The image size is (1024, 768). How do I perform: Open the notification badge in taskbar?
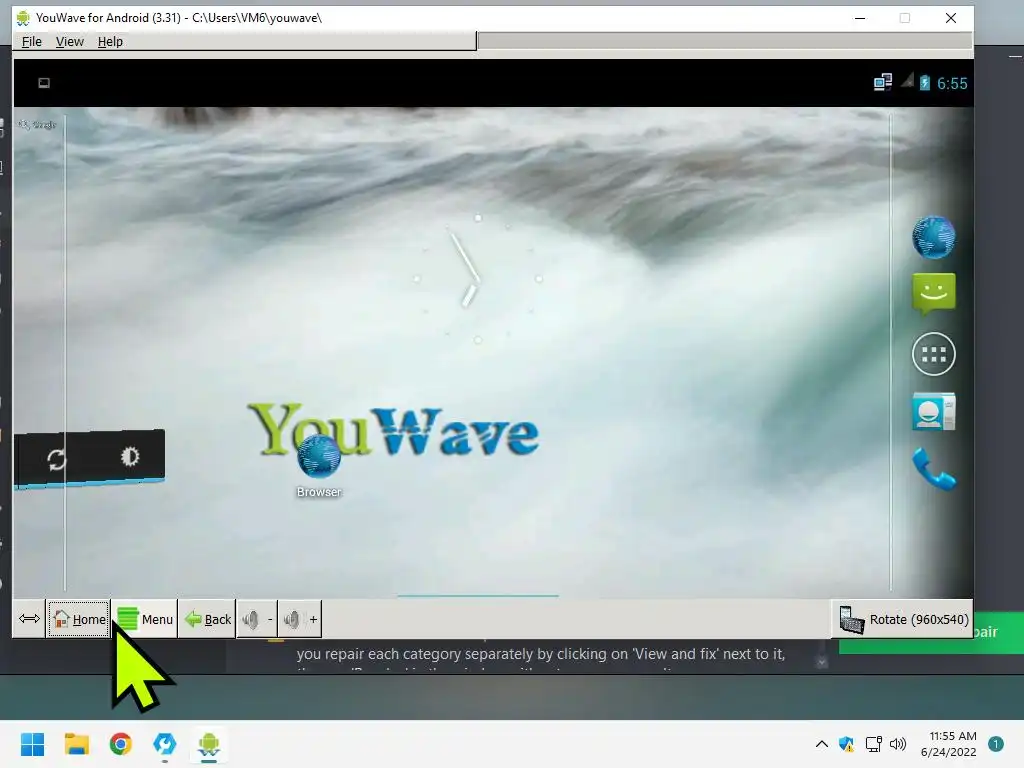(996, 744)
